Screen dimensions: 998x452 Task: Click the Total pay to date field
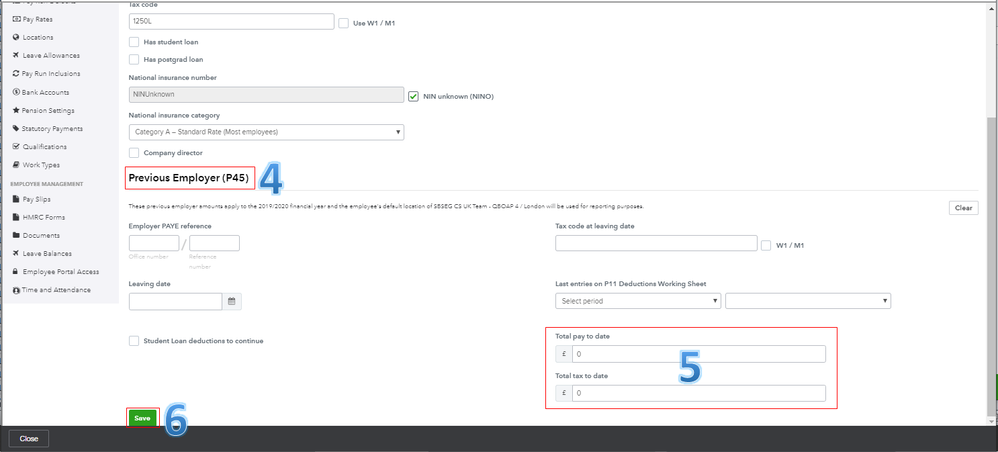[699, 353]
